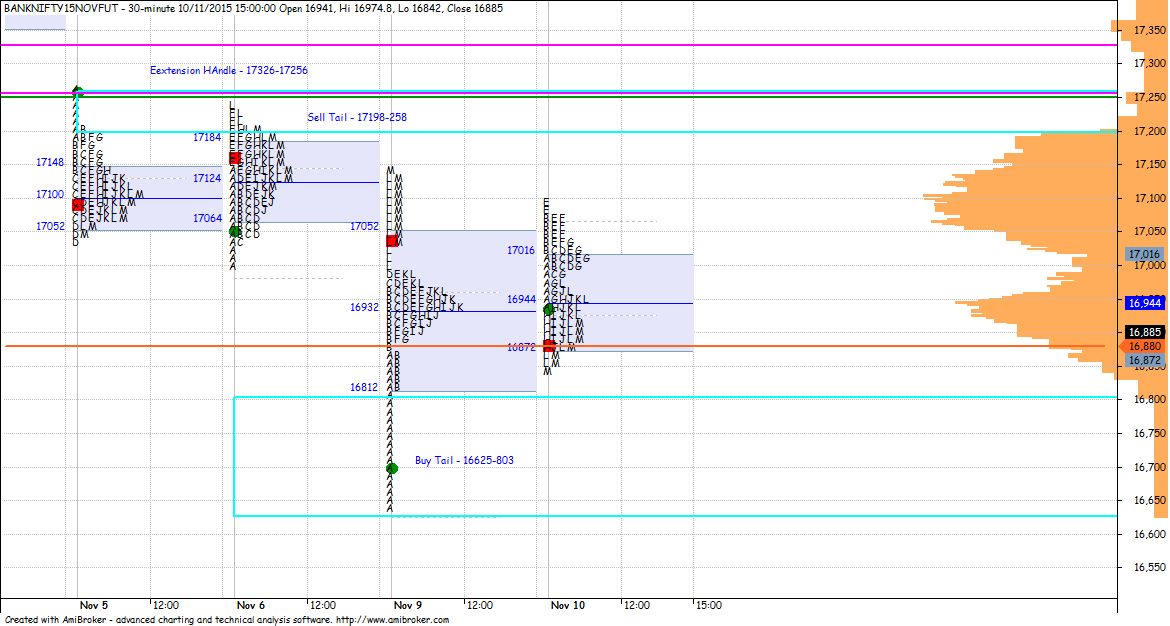Image resolution: width=1170 pixels, height=626 pixels.
Task: Click the green circle marker atop the Nov 5 profile
Action: point(78,93)
